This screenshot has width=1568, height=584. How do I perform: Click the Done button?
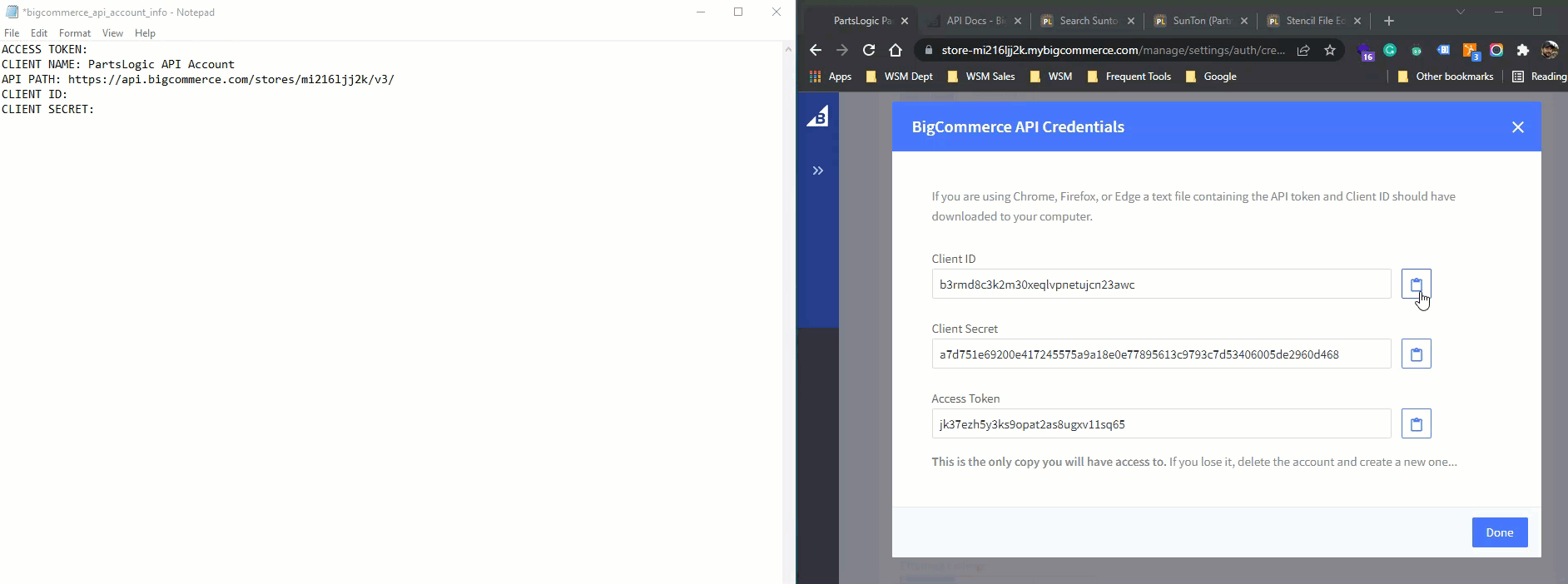tap(1499, 532)
